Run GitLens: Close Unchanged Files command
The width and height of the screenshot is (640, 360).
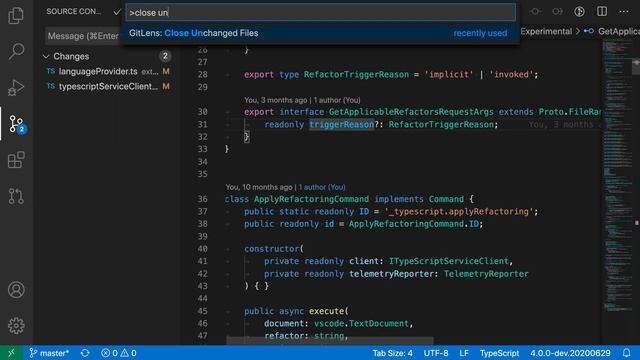click(320, 33)
